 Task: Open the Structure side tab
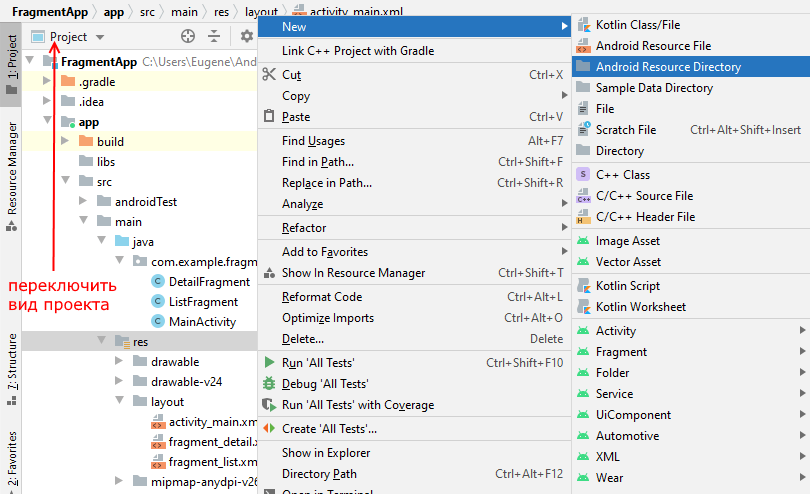tap(11, 361)
